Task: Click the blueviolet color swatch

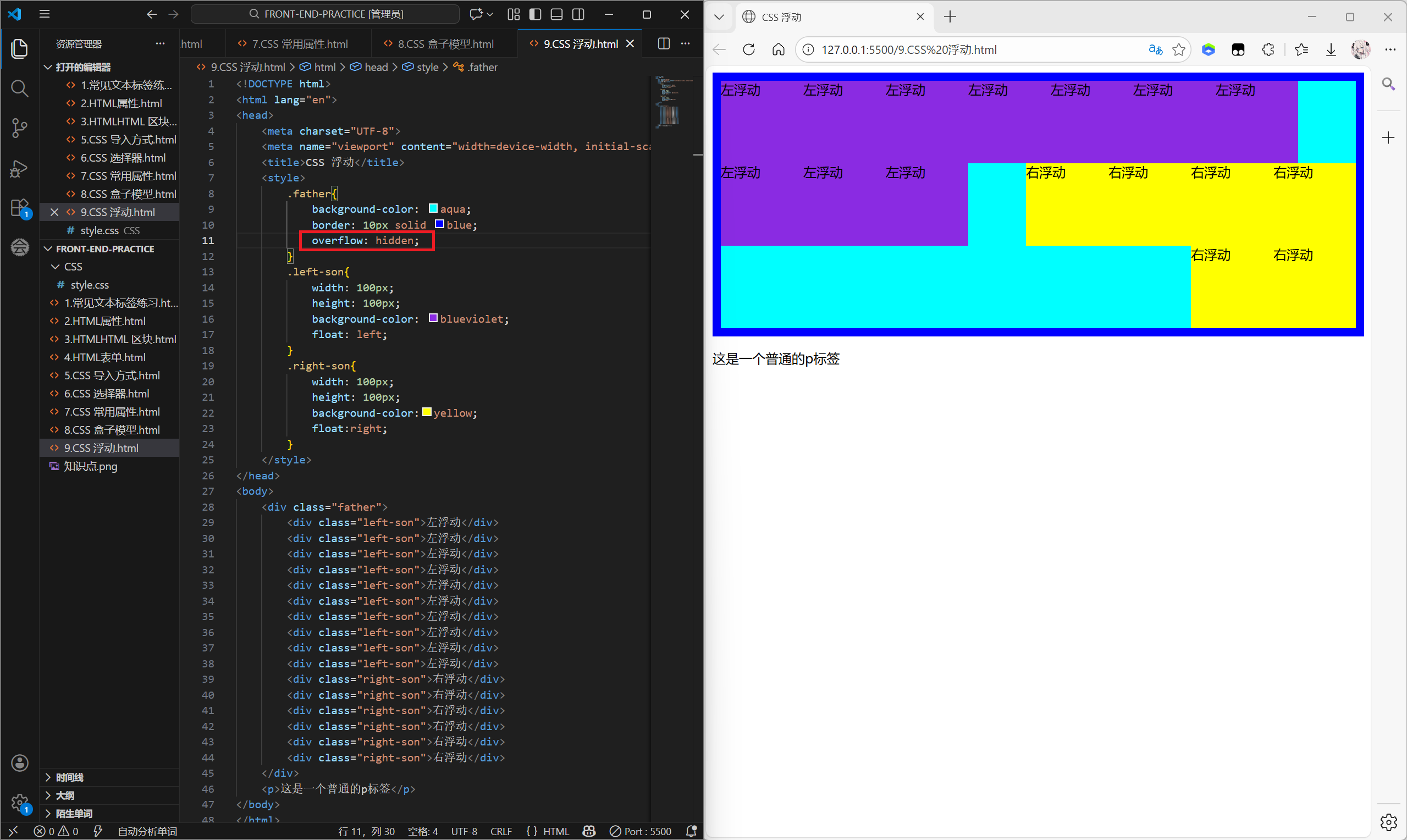Action: pos(433,318)
